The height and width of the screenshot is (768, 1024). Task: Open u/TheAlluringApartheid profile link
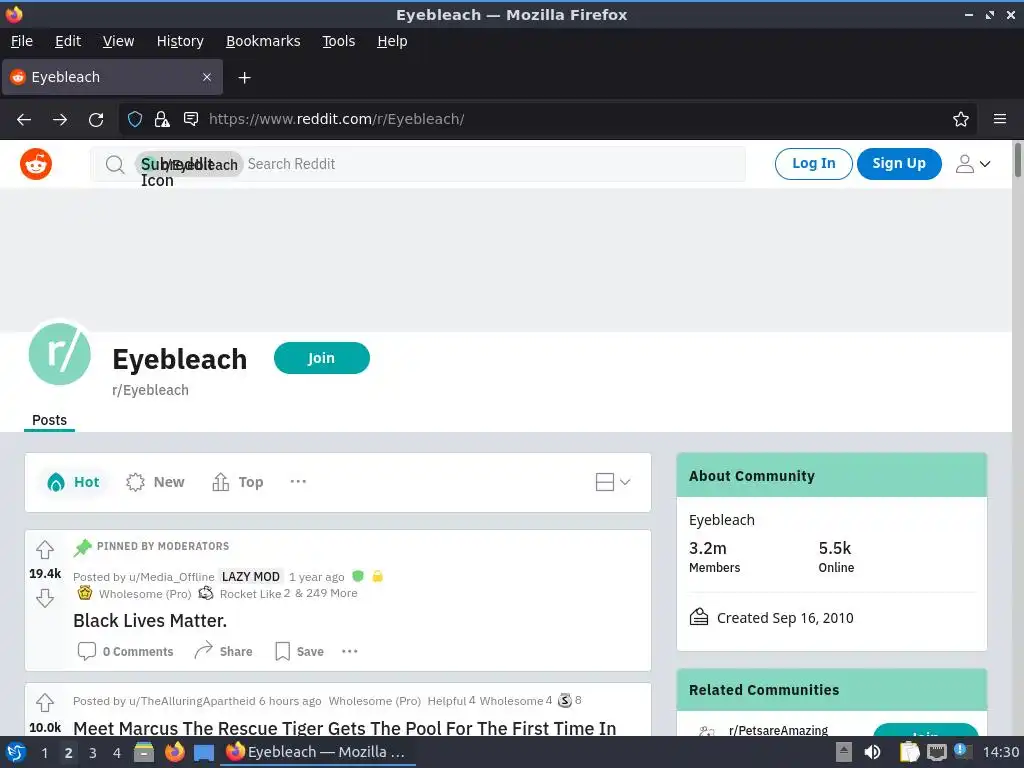click(192, 701)
